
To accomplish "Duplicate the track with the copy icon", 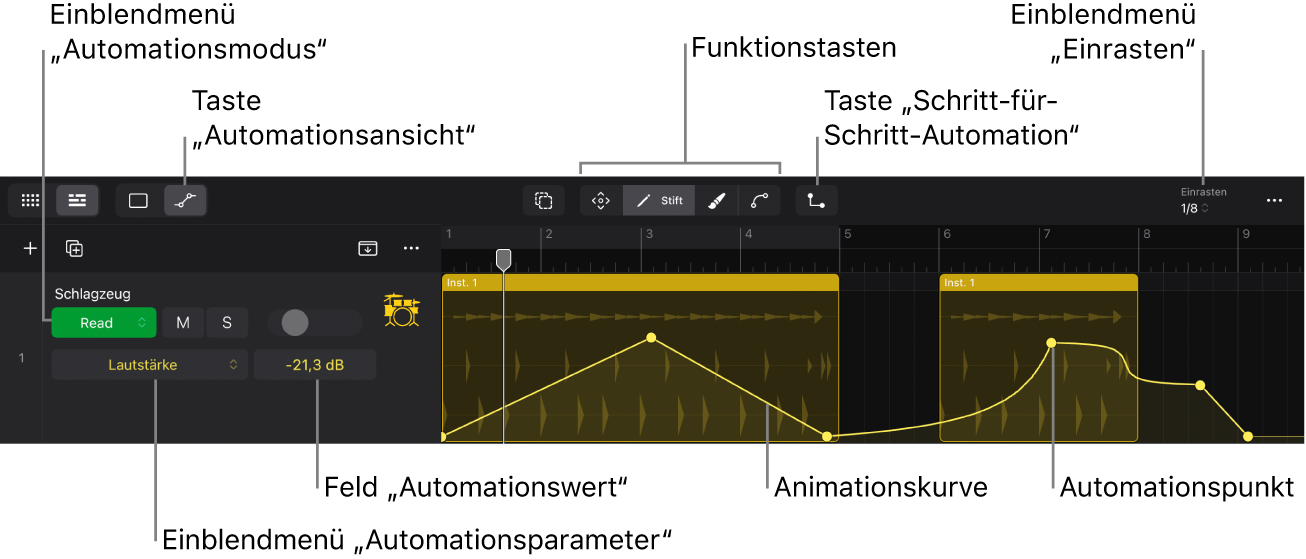I will pos(74,248).
